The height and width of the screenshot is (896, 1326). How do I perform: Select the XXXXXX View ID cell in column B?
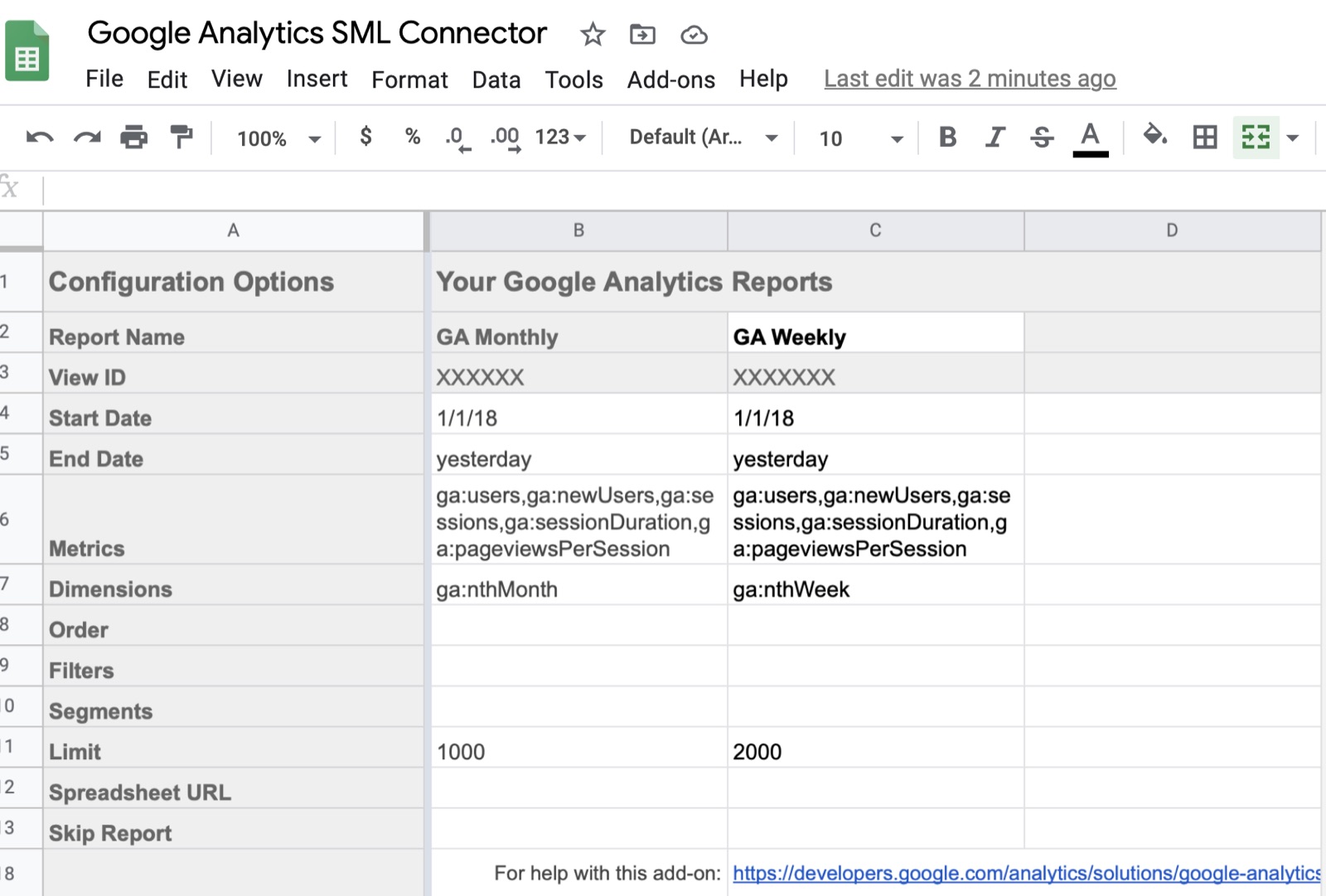[x=578, y=374]
